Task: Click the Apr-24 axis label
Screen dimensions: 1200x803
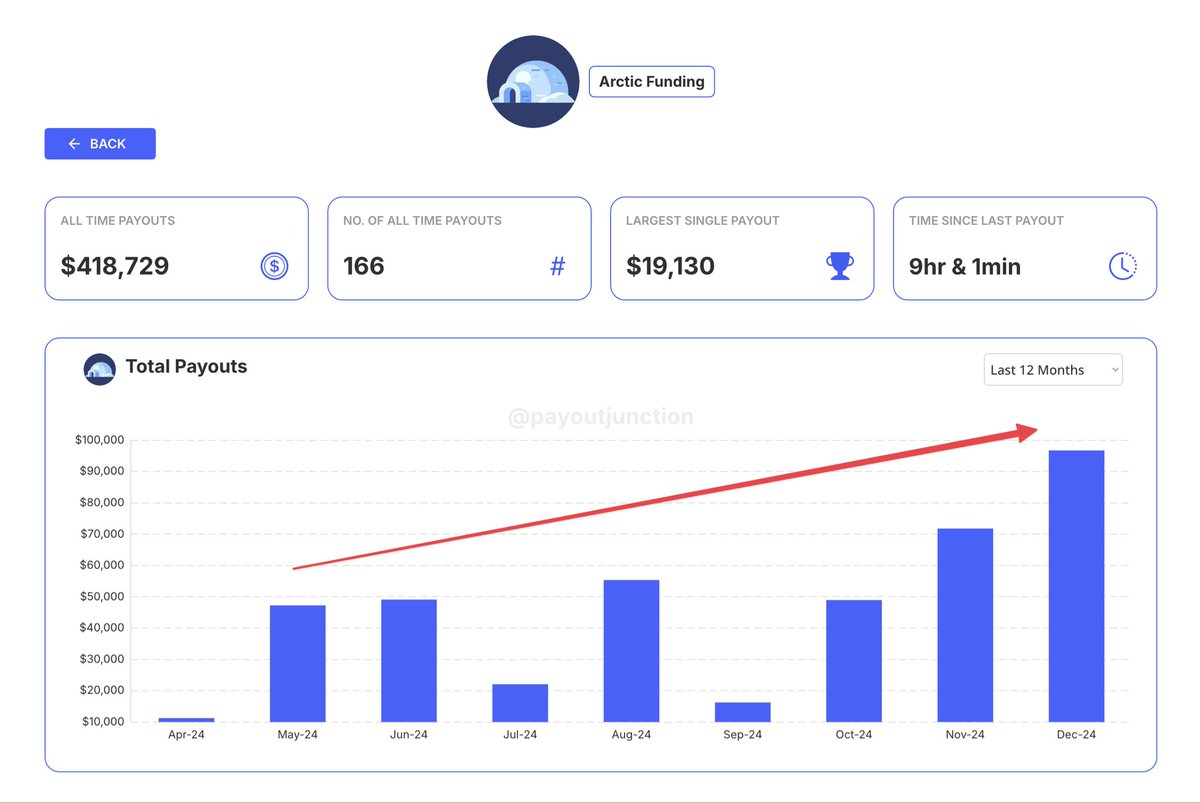Action: pyautogui.click(x=186, y=735)
